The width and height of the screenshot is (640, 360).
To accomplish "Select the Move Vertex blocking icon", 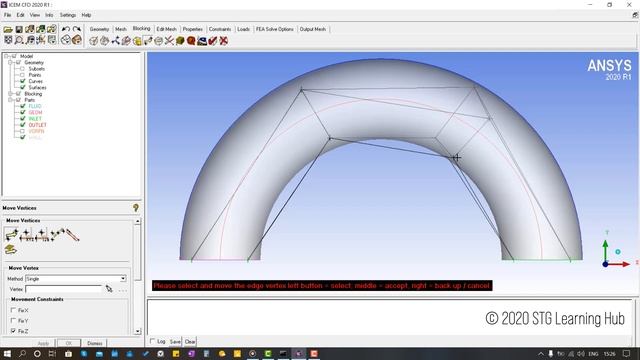I will click(x=148, y=41).
